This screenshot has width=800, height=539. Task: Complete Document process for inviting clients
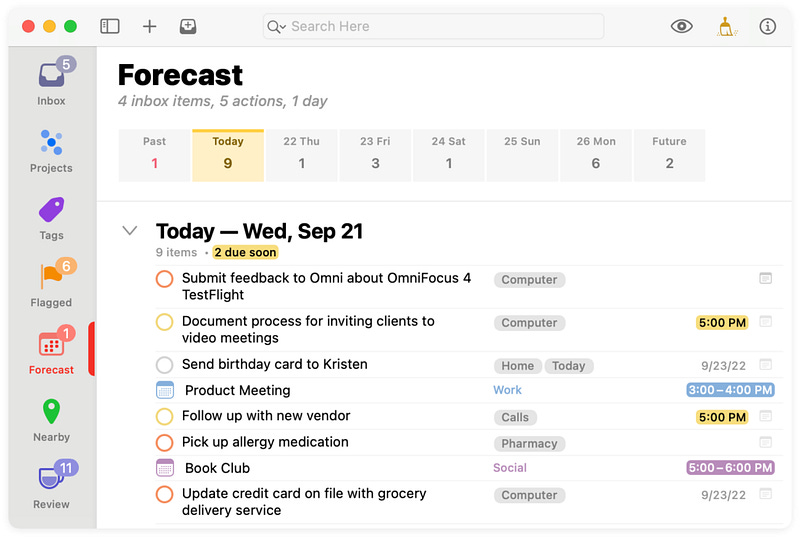(164, 322)
